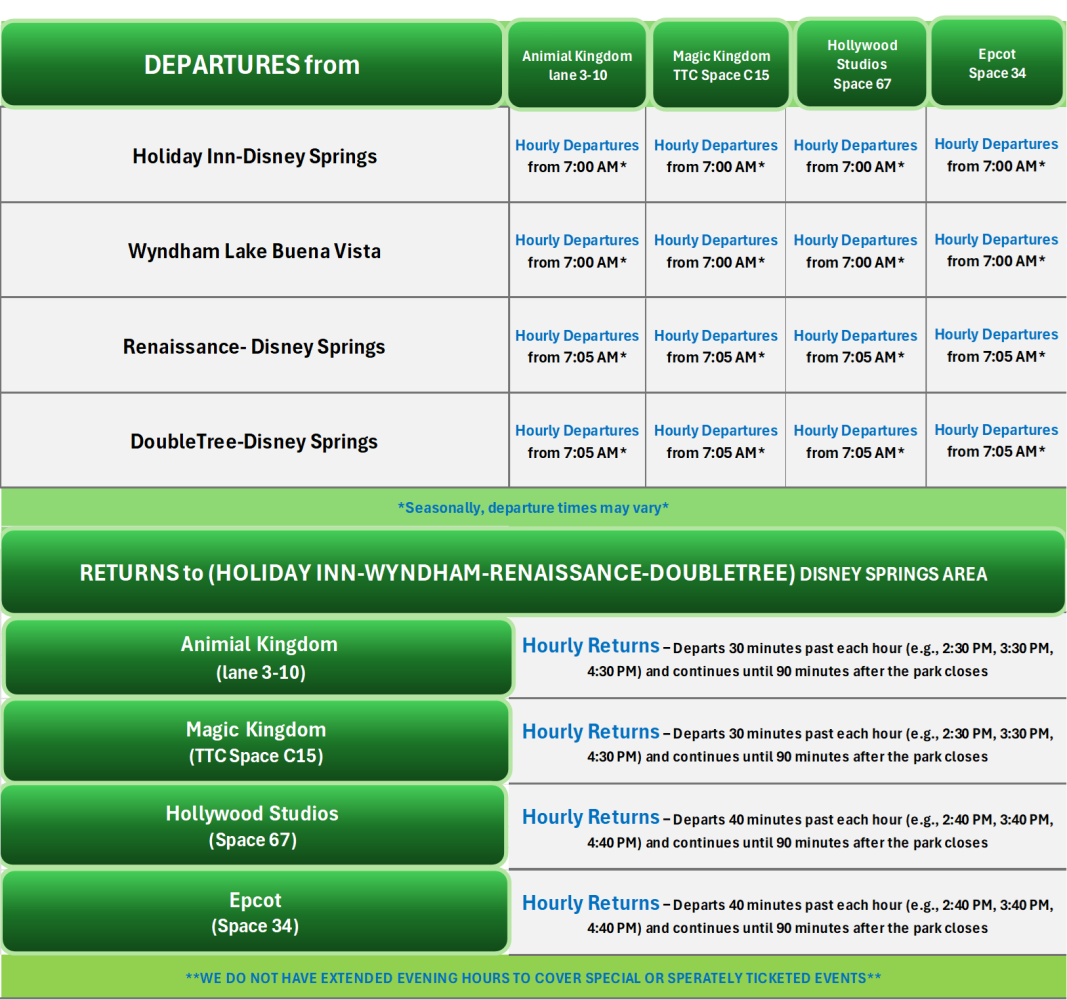Select Magic Kingdom (TTC Space C15) returns button
The height and width of the screenshot is (1000, 1067).
point(256,742)
